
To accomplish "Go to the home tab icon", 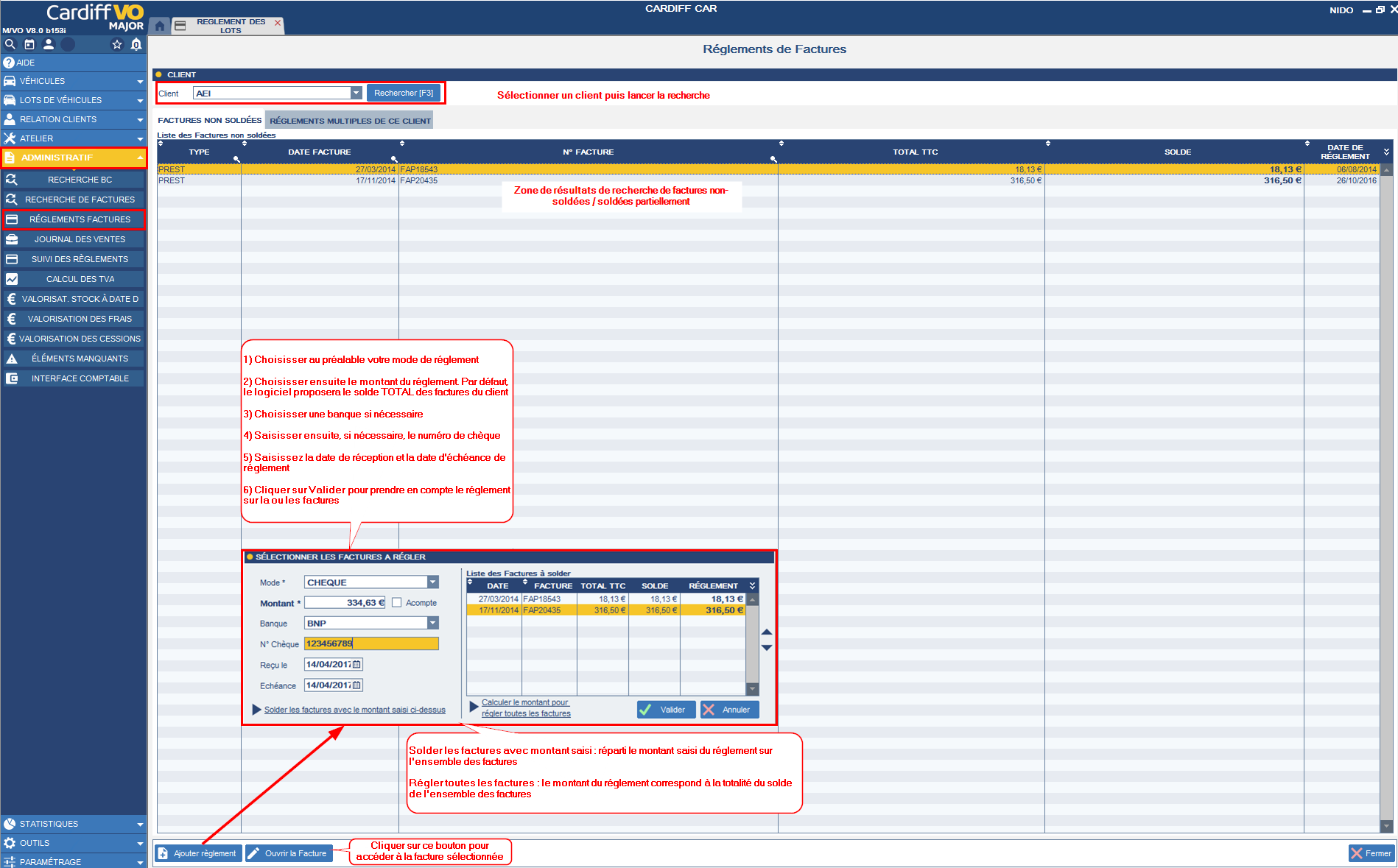I will 160,26.
